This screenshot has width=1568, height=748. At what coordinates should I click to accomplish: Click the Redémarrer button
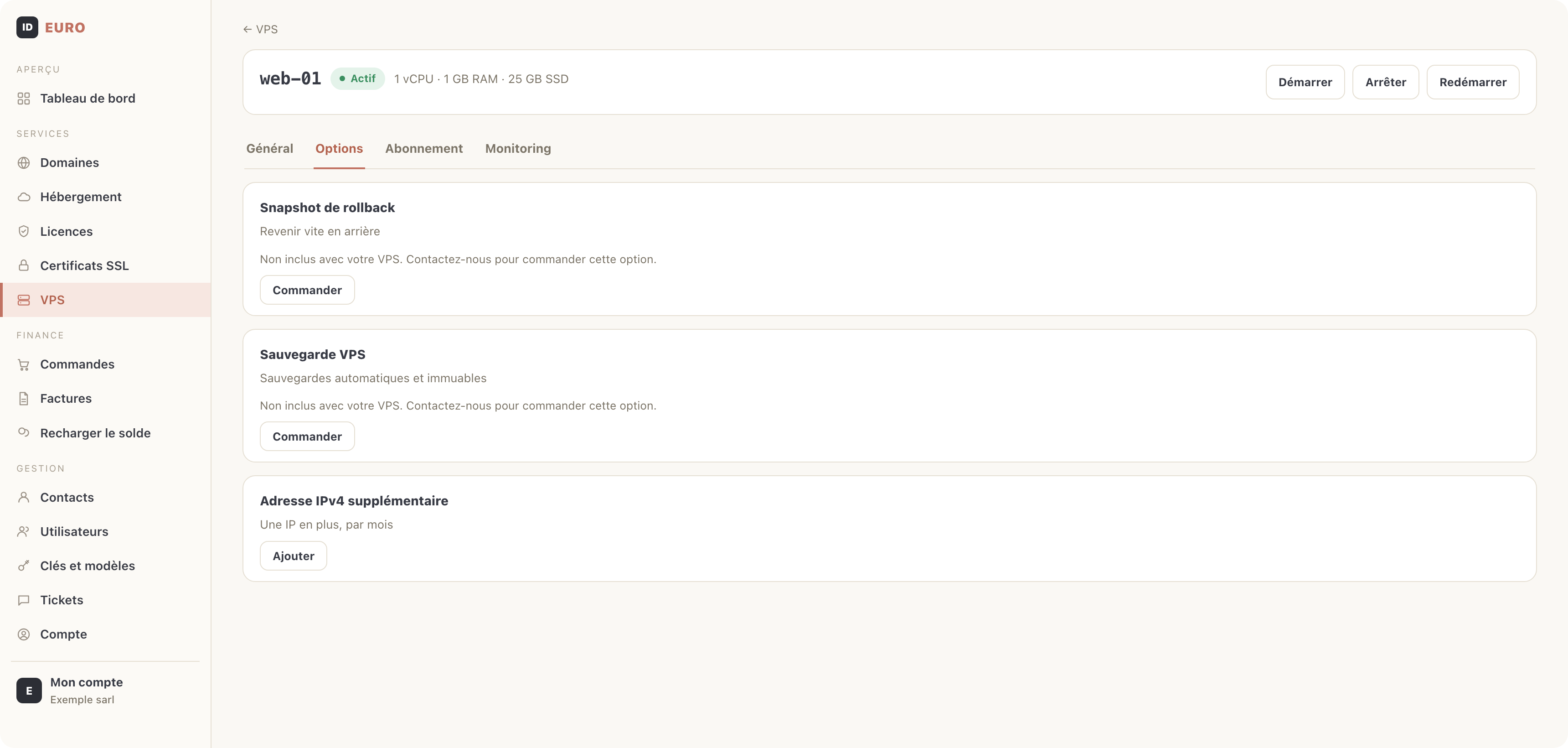coord(1472,82)
